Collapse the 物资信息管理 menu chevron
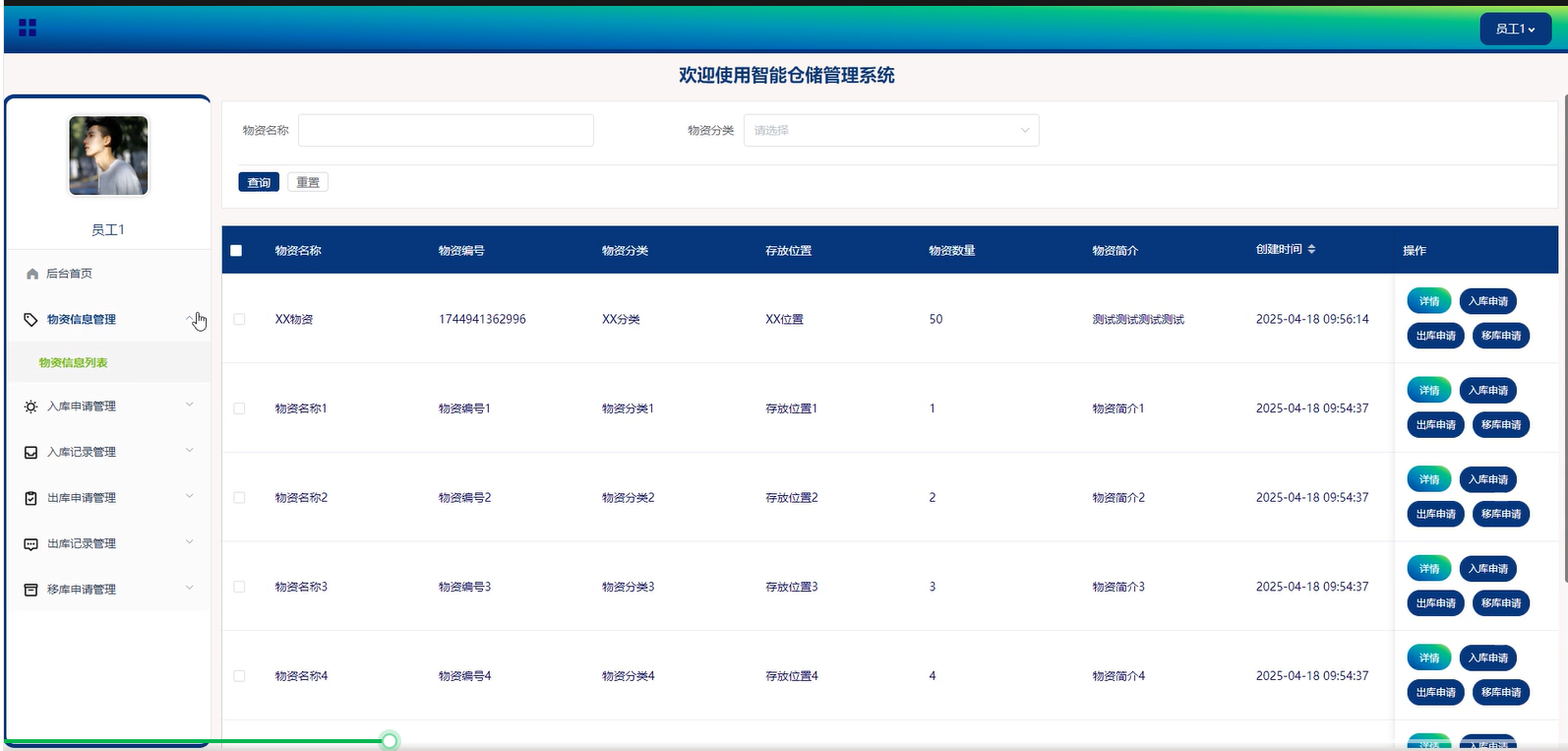 point(190,318)
